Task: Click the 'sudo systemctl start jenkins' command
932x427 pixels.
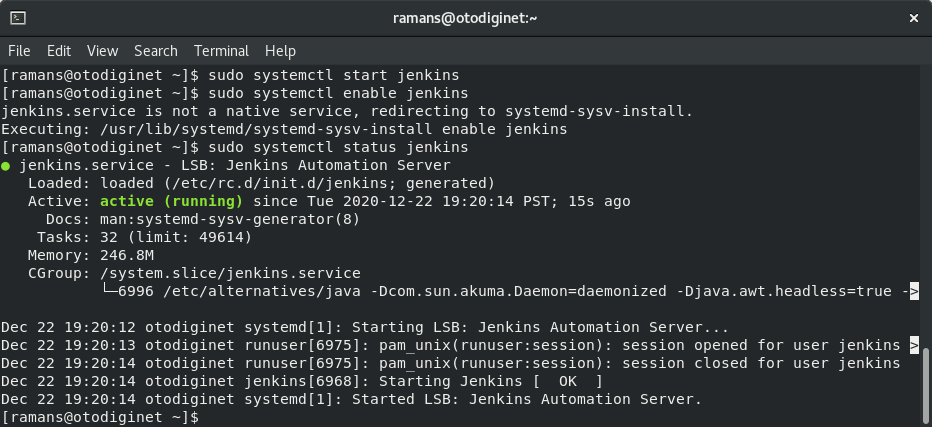Action: point(333,76)
